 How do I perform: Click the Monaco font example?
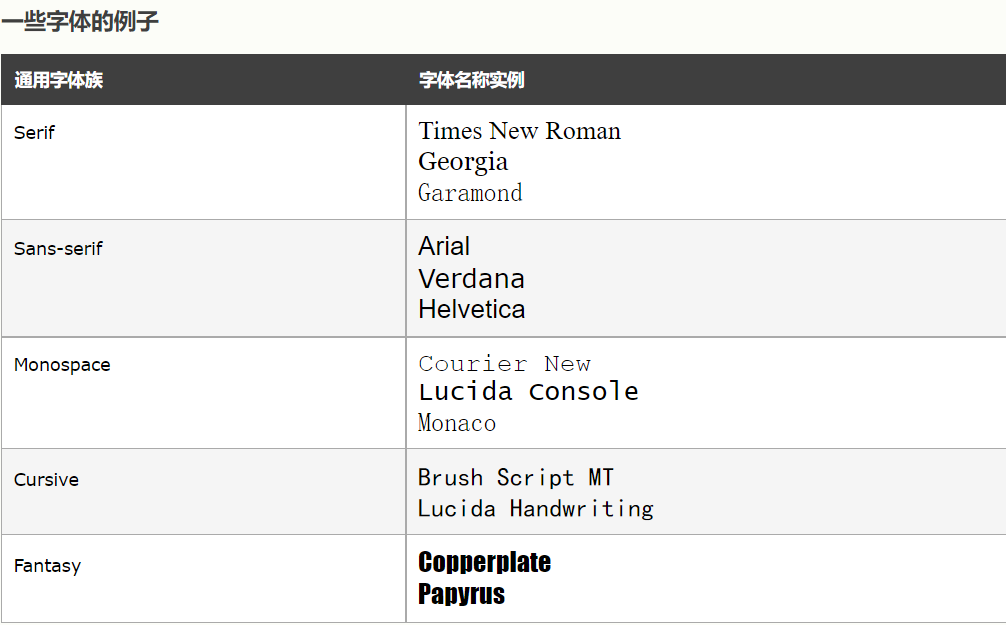pyautogui.click(x=457, y=423)
